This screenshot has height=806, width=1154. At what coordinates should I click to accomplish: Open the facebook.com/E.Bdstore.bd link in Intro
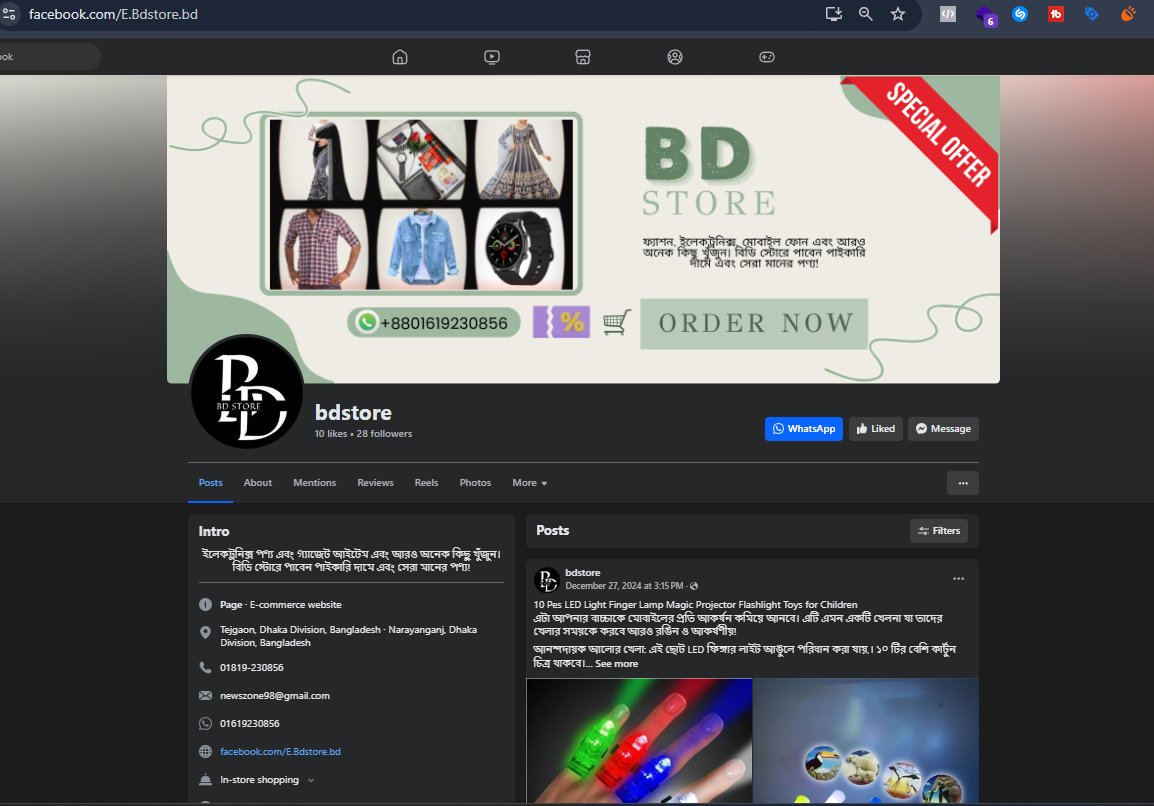click(x=280, y=751)
